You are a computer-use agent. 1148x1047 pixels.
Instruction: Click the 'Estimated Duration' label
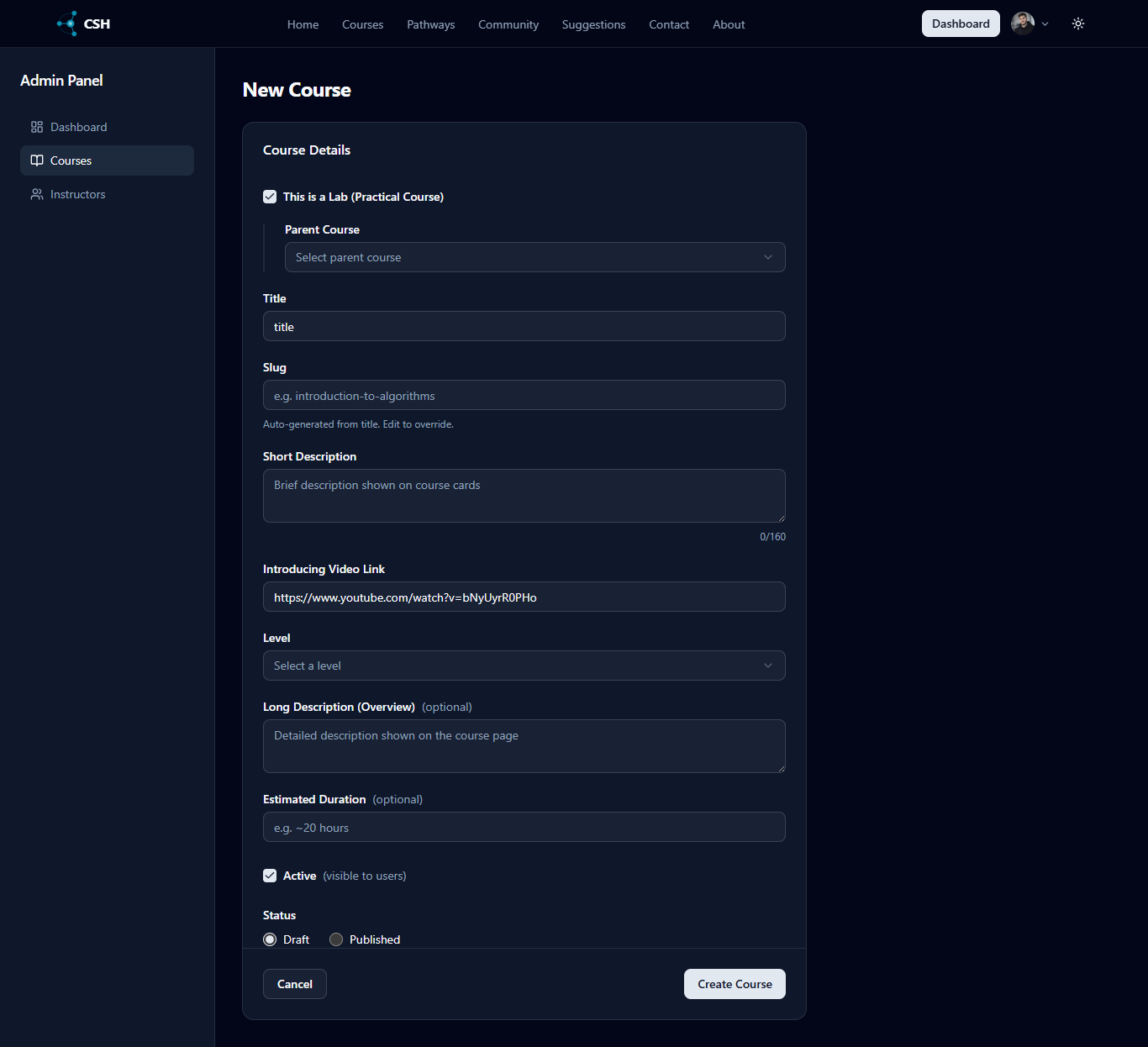pos(314,799)
